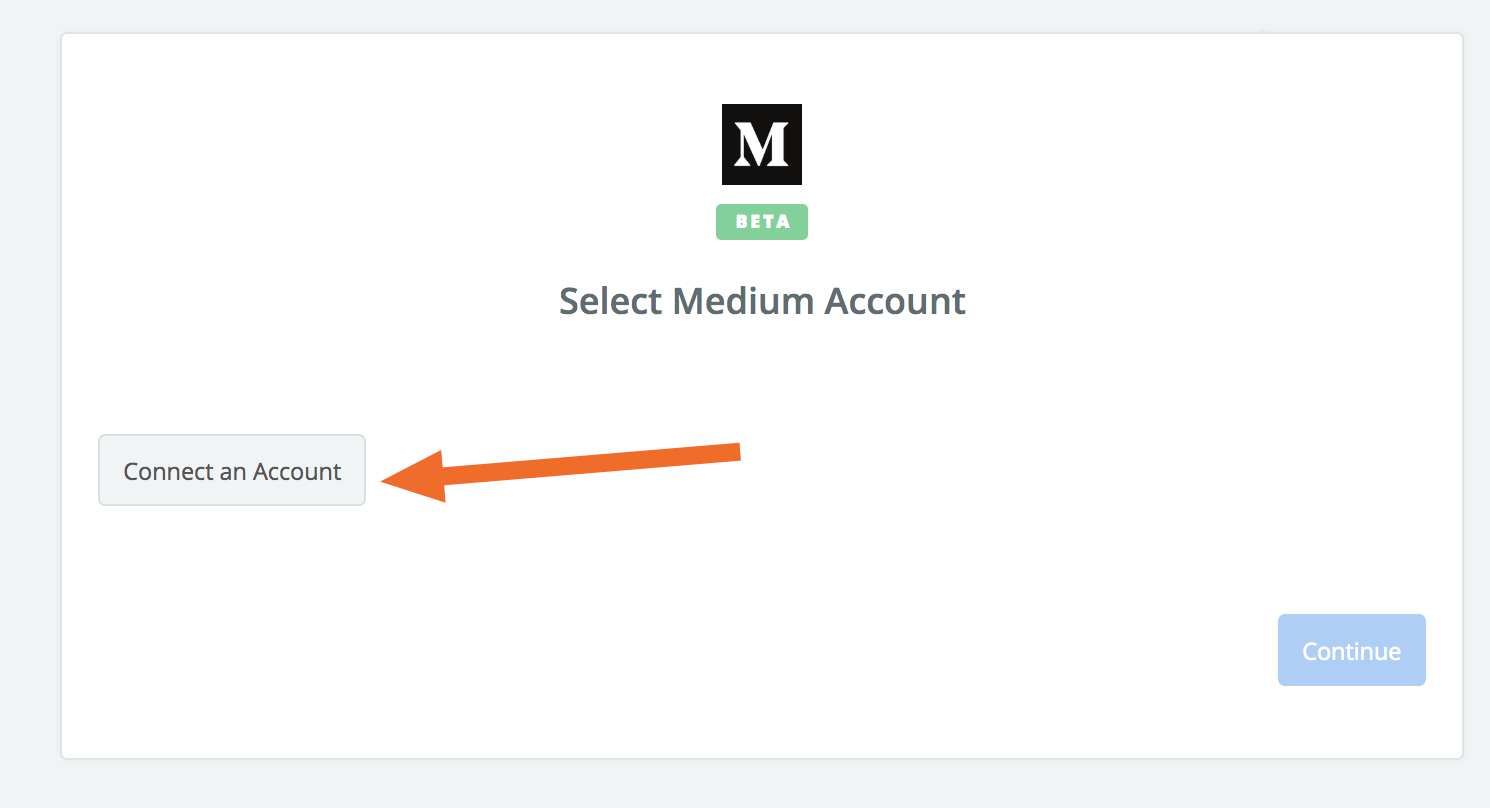Click the Continue label text

coord(1351,651)
